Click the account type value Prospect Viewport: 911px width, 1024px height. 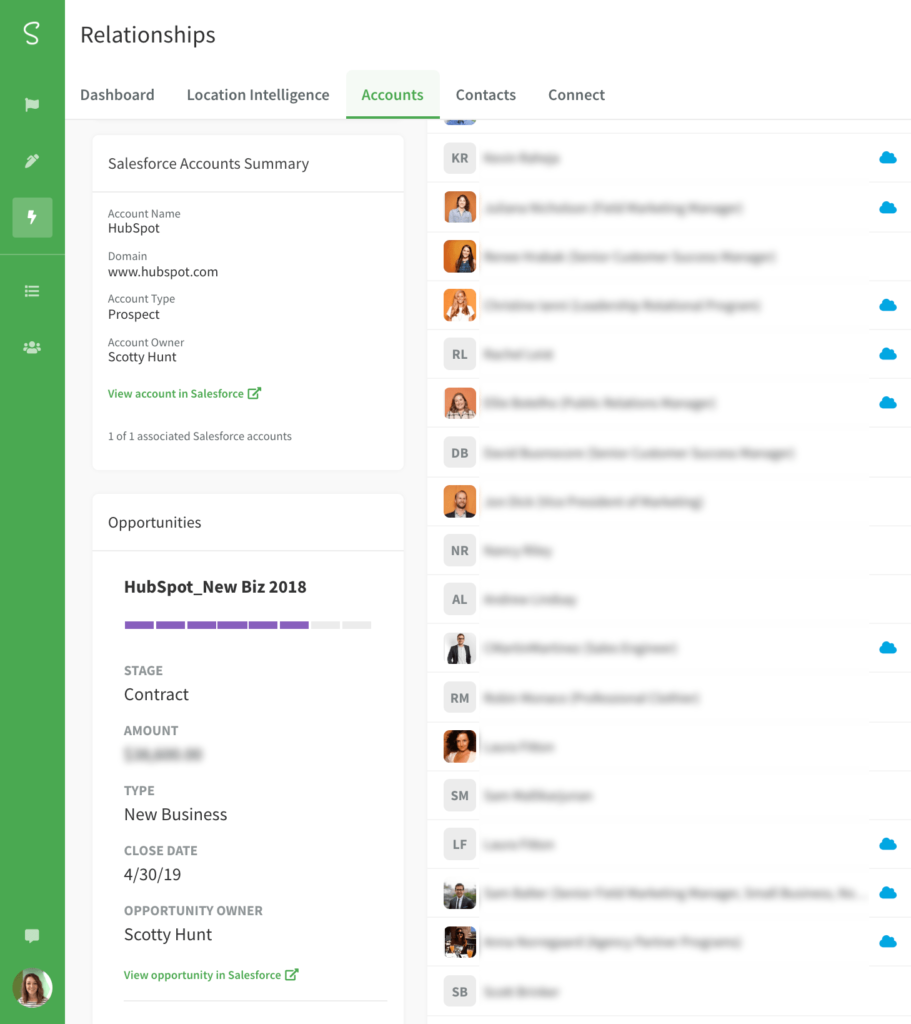(134, 315)
